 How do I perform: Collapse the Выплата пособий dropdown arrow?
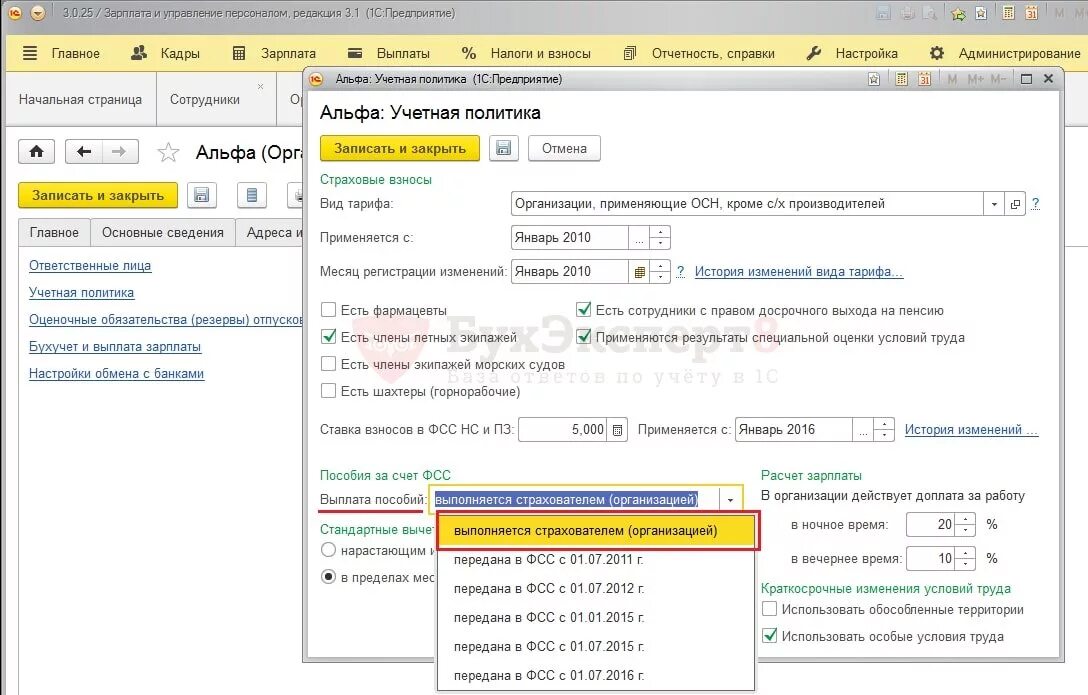pyautogui.click(x=730, y=499)
